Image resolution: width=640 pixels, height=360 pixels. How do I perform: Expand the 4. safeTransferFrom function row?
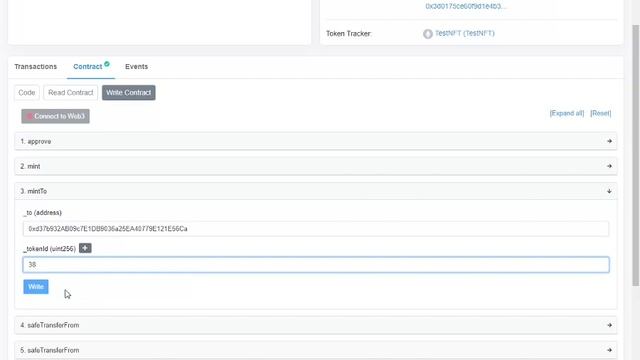[316, 325]
